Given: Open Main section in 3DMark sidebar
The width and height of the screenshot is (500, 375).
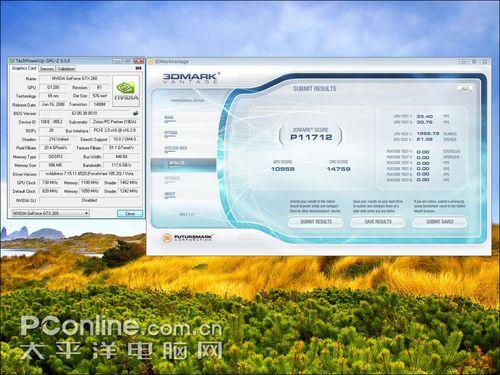Looking at the screenshot, I should tap(169, 118).
